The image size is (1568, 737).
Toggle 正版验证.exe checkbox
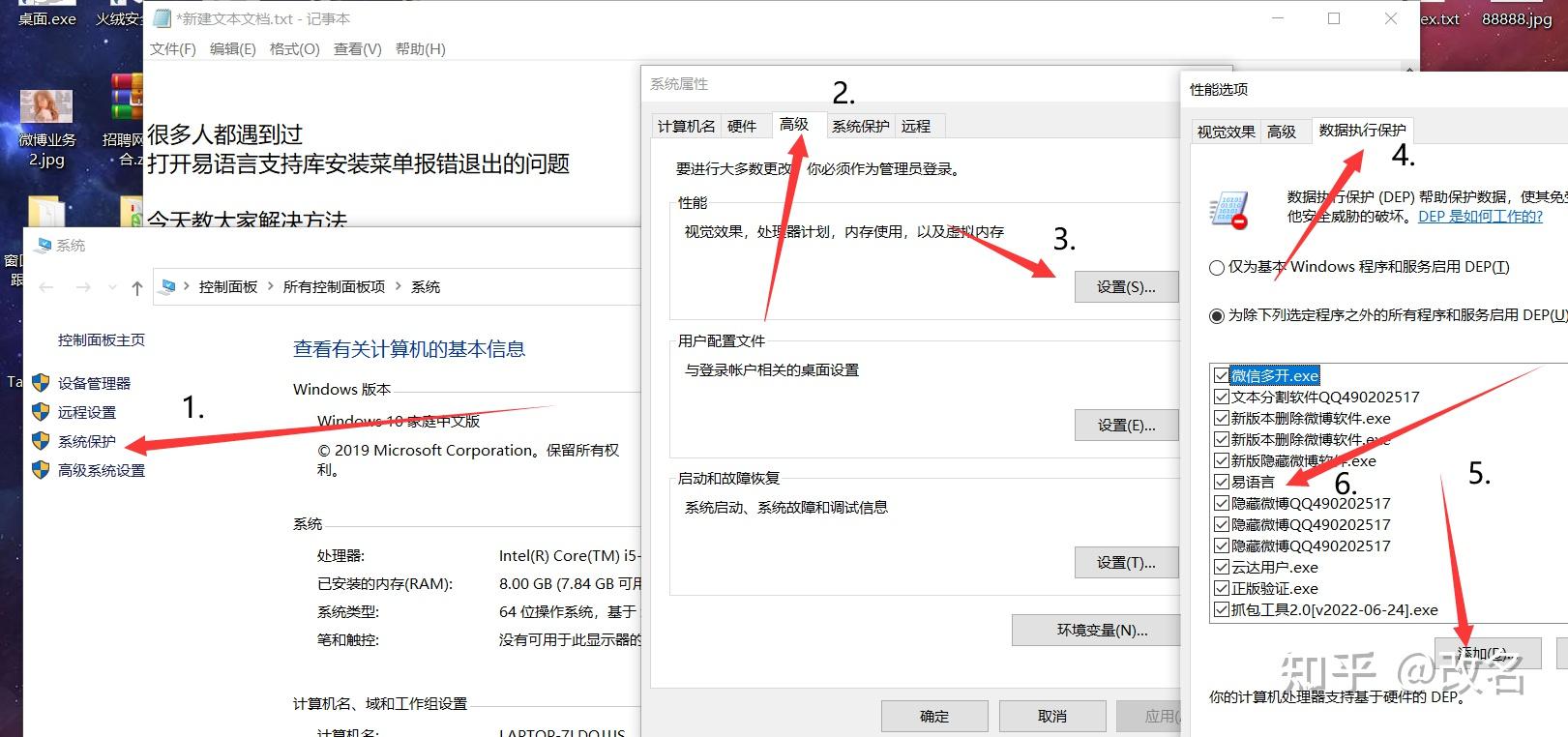(x=1222, y=588)
